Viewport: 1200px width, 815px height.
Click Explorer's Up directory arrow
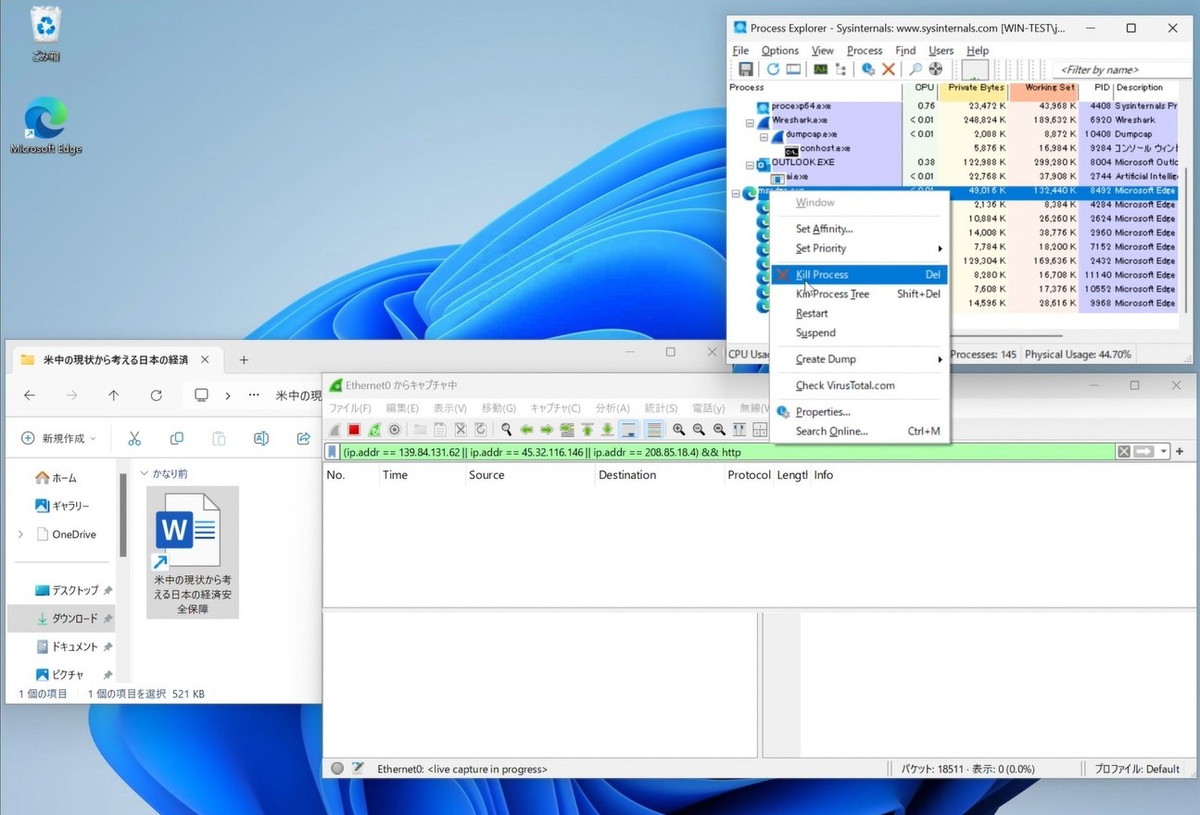(113, 395)
